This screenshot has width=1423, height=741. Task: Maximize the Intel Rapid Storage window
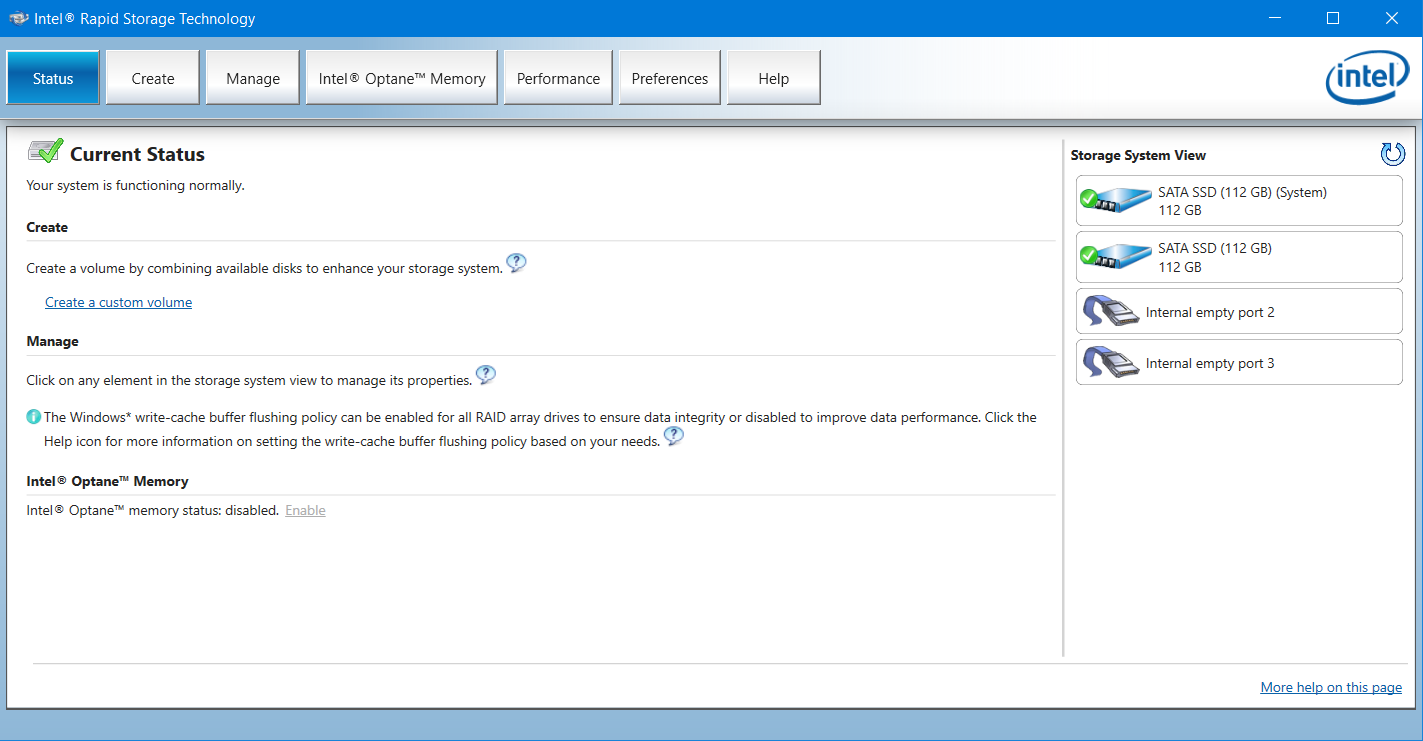1333,18
